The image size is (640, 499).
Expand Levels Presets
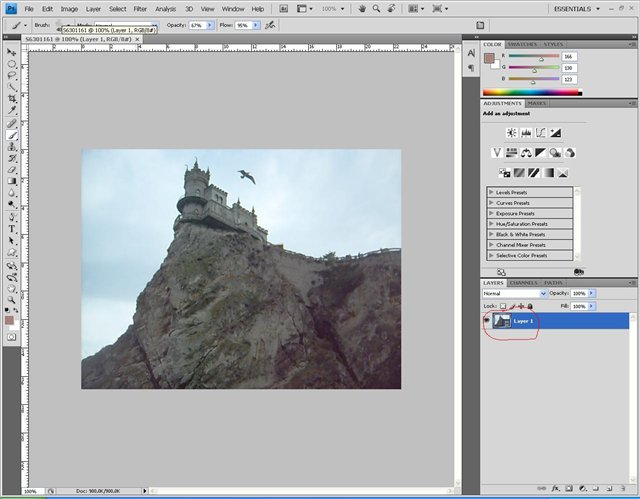(530, 192)
